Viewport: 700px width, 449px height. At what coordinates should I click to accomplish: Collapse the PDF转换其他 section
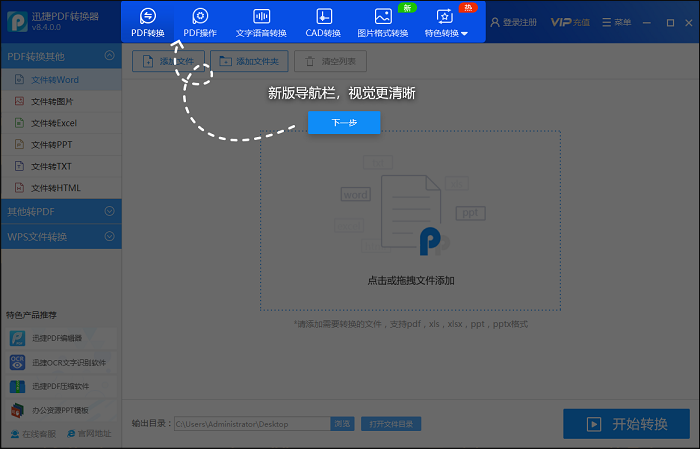pyautogui.click(x=109, y=56)
